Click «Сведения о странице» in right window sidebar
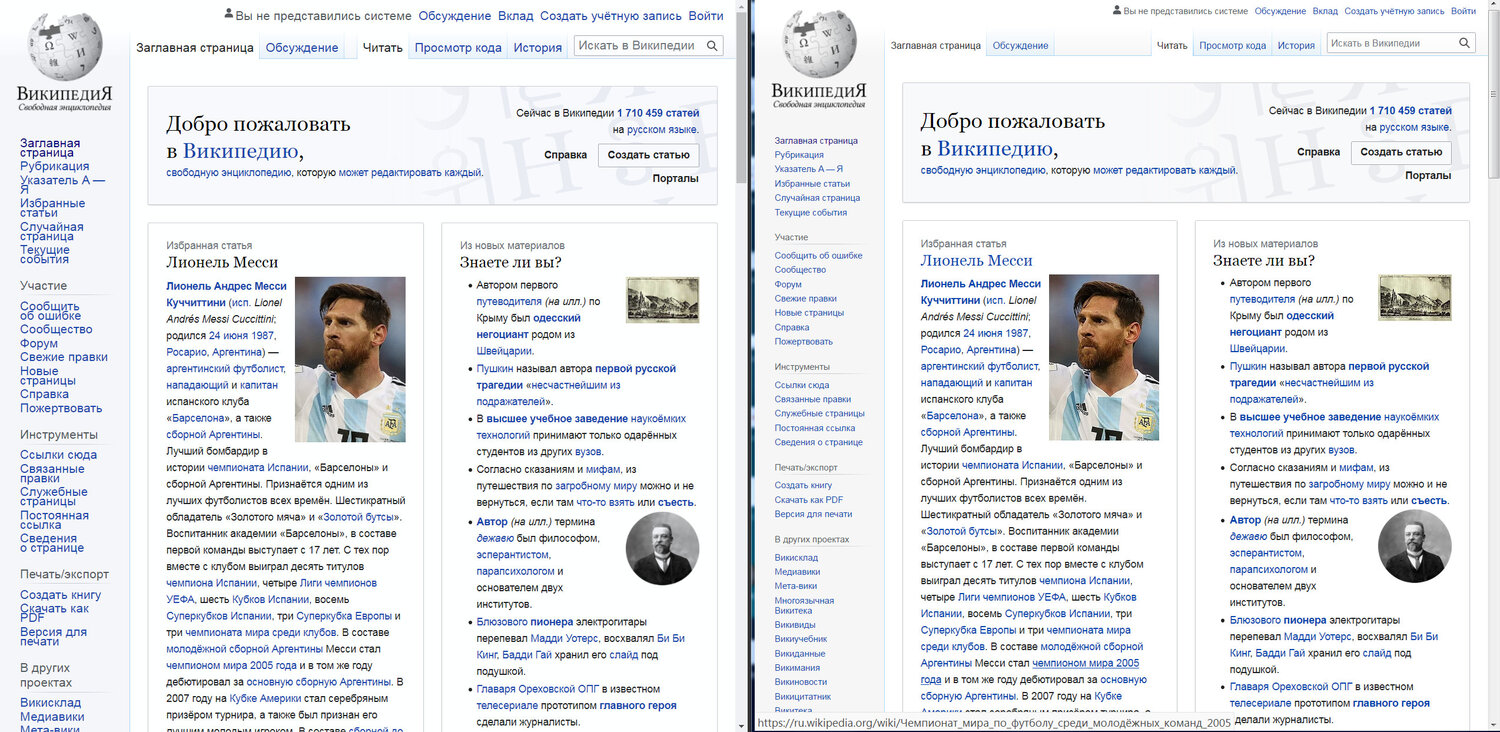Screen dimensions: 1500x732 [818, 442]
